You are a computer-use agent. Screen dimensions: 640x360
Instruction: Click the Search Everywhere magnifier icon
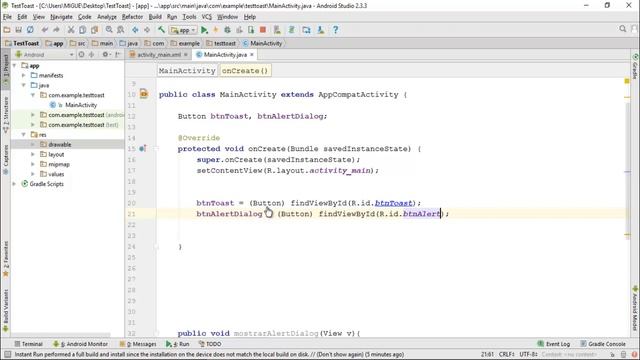tap(622, 29)
